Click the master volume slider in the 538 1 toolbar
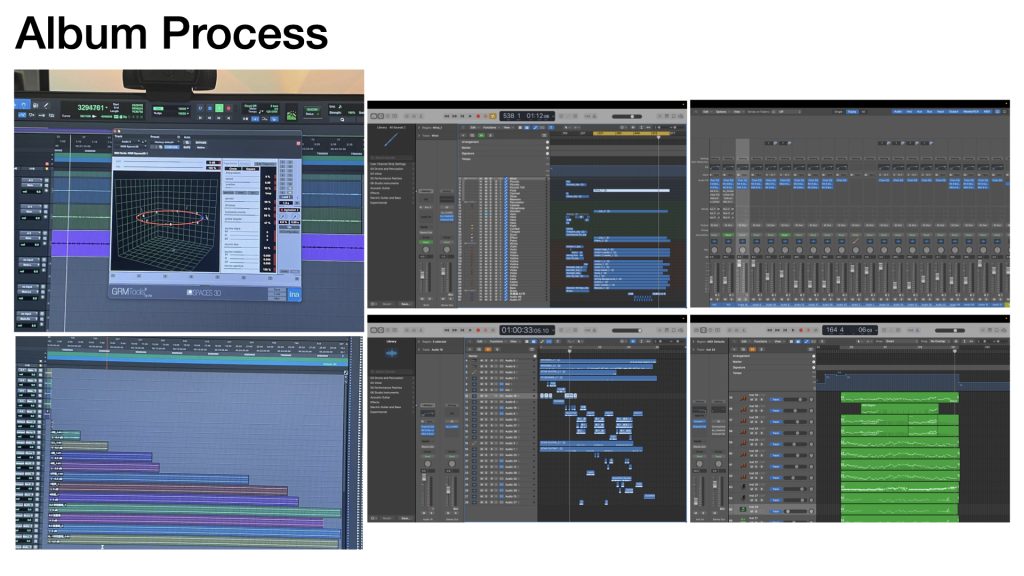Screen dimensions: 1024x576 click(626, 116)
